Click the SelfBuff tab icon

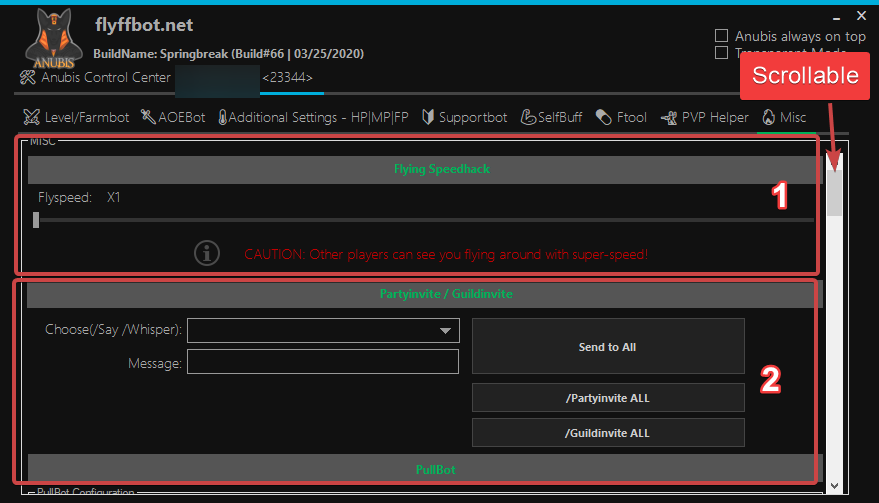point(530,117)
